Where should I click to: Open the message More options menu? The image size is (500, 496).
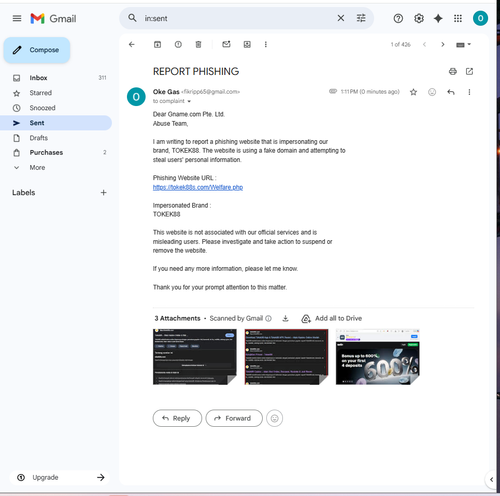[x=469, y=92]
